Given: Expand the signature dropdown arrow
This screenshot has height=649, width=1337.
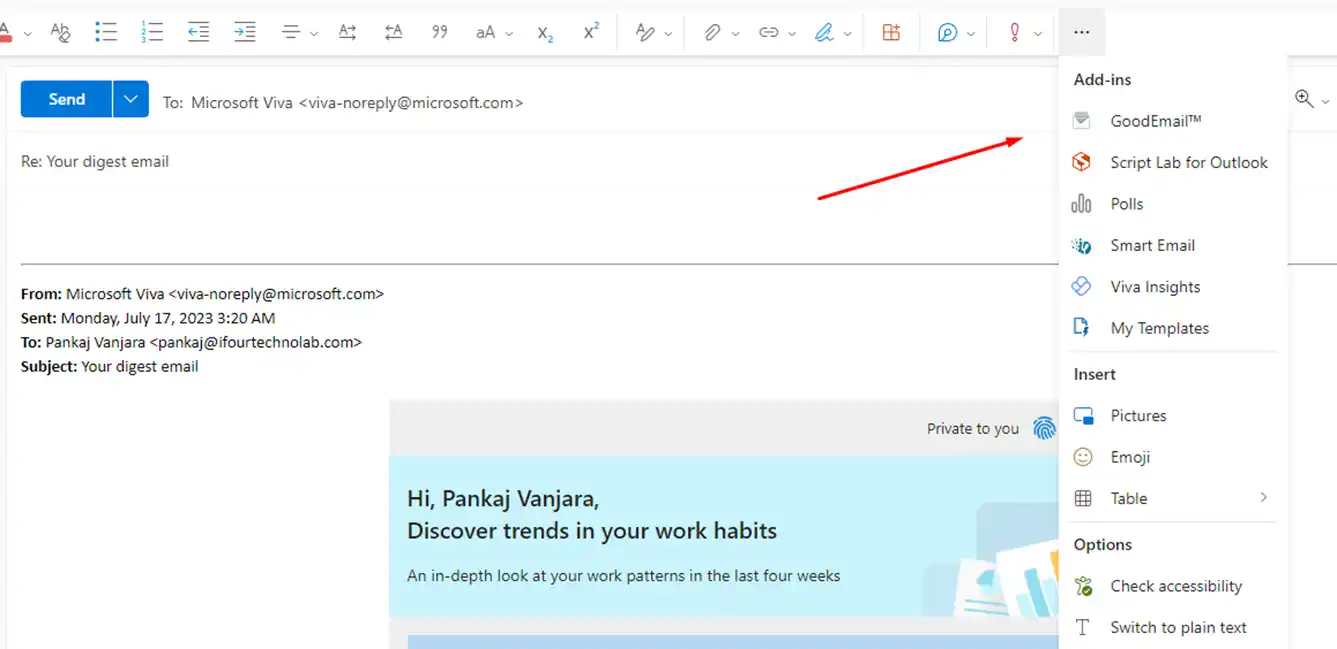Looking at the screenshot, I should [x=848, y=34].
